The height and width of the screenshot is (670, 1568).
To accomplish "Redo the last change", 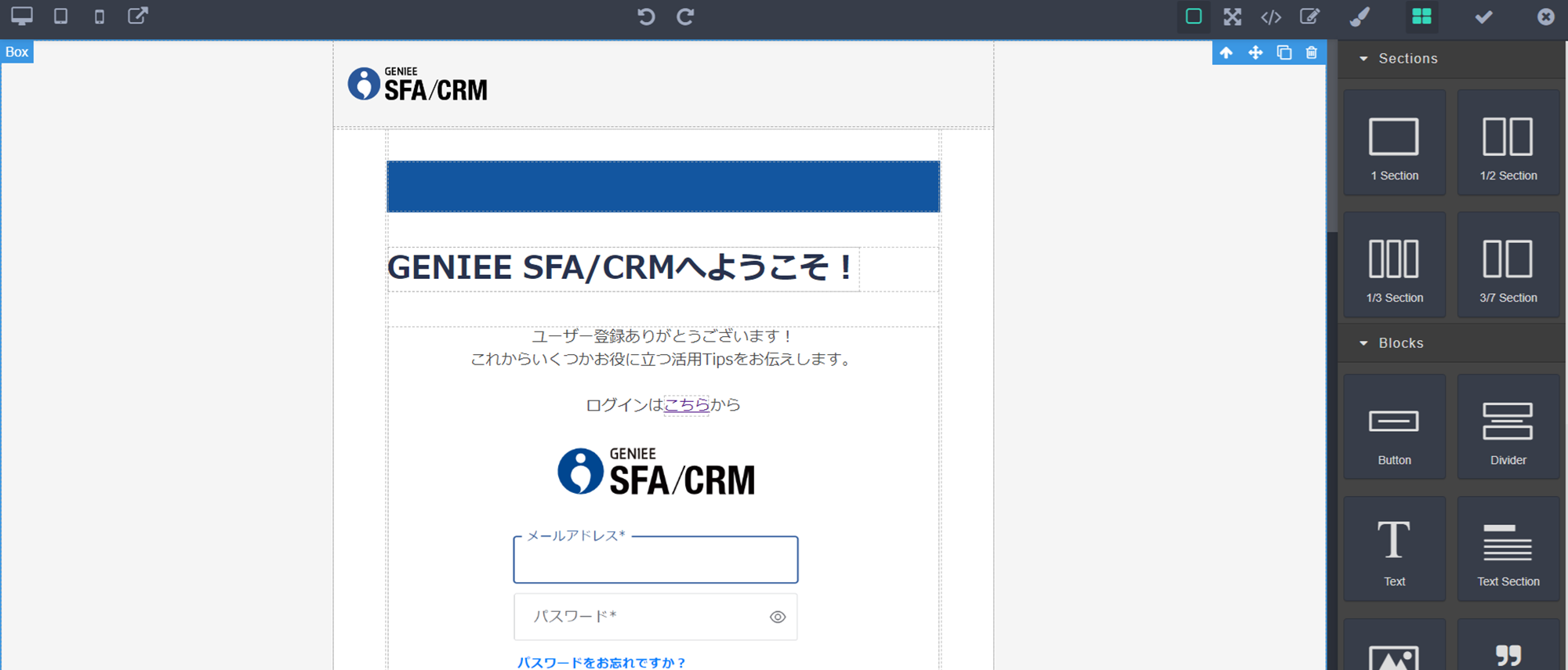I will (x=685, y=16).
